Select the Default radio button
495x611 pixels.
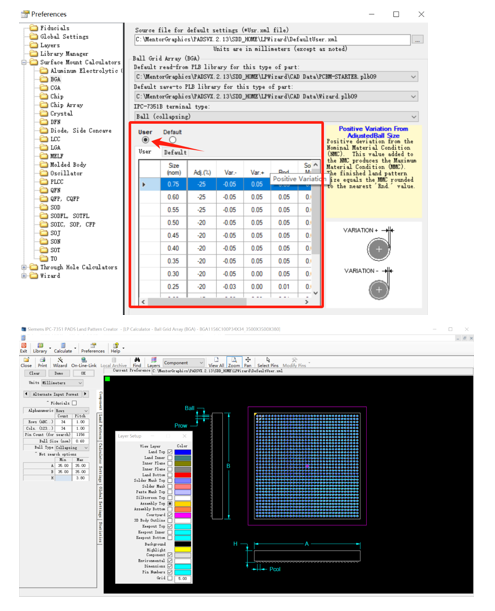click(172, 140)
